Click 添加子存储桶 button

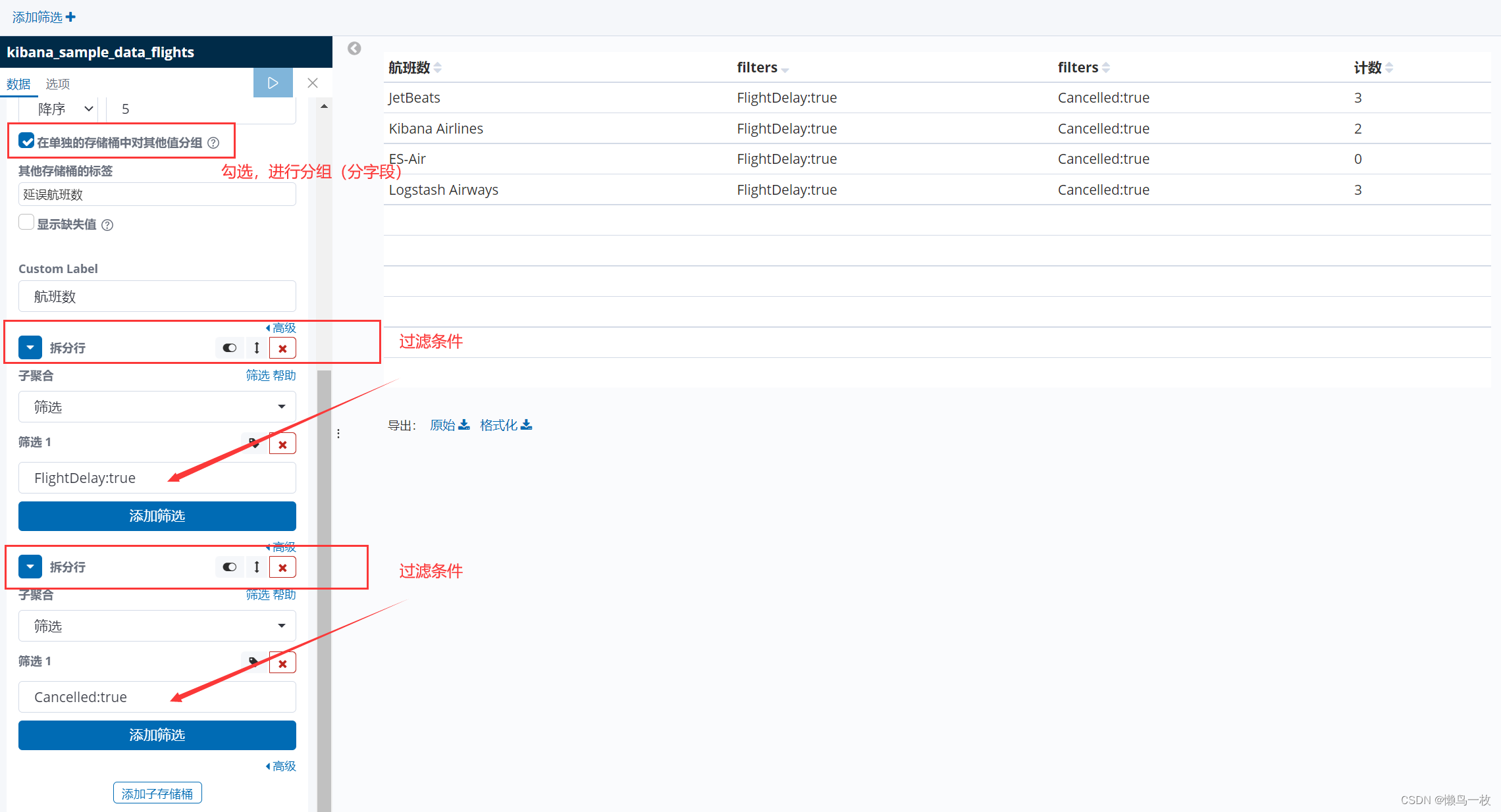coord(157,794)
